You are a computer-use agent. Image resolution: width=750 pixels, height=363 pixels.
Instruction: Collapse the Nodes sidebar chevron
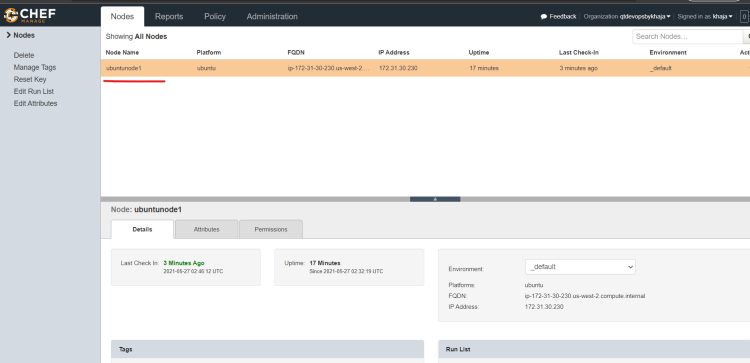tap(9, 35)
